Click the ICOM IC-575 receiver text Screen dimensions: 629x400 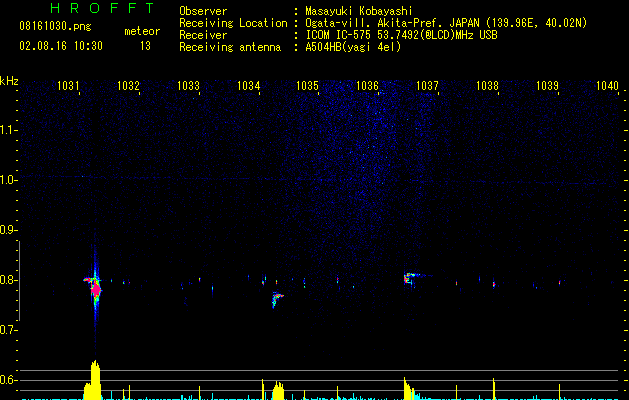point(401,35)
